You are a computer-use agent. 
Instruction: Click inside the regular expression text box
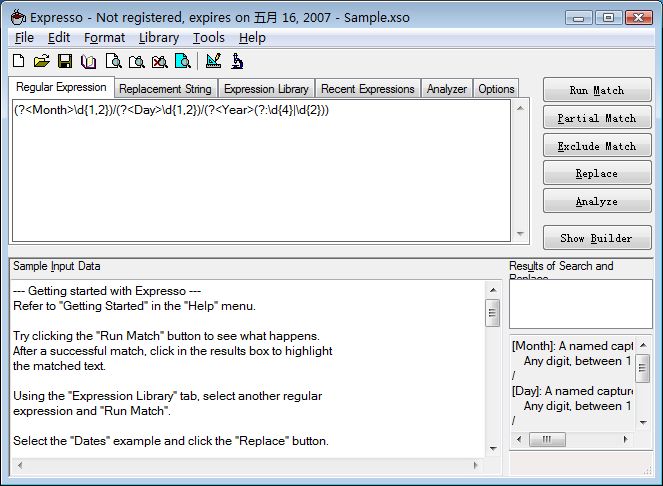(261, 171)
